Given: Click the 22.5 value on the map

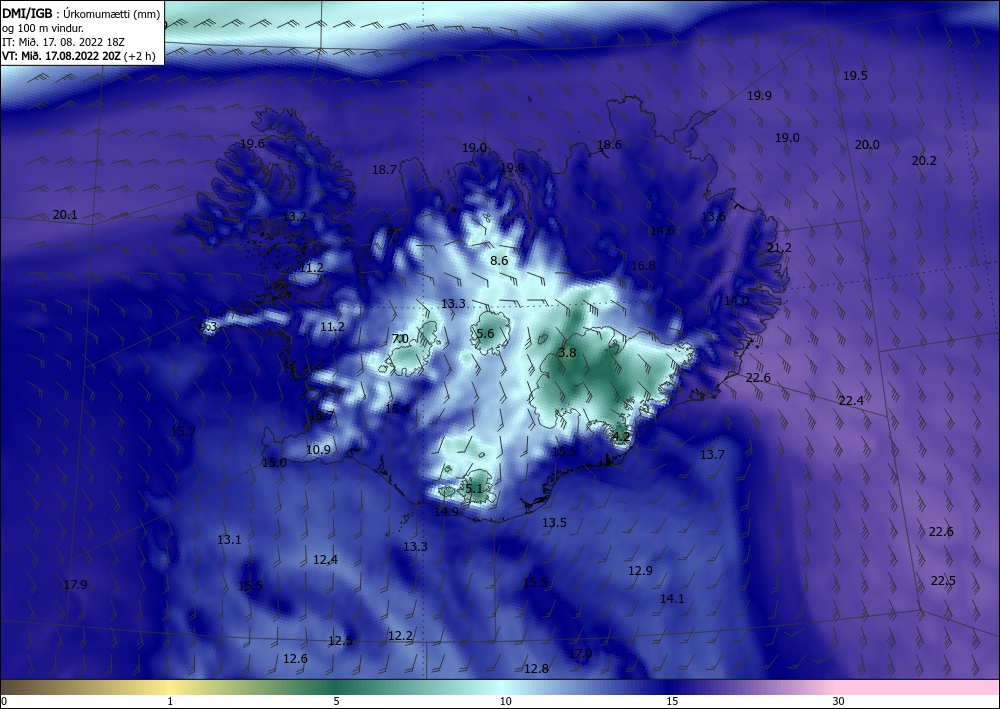Looking at the screenshot, I should [943, 581].
